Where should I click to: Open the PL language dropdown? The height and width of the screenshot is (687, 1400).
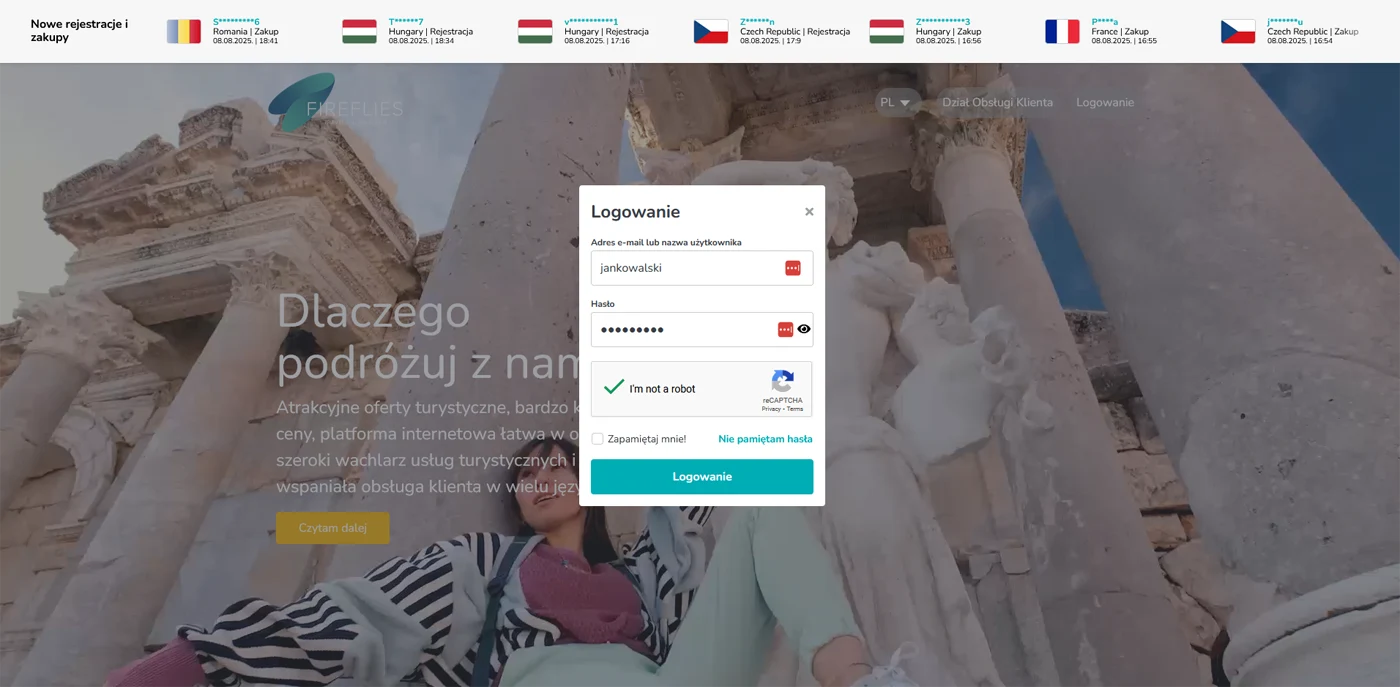coord(897,102)
